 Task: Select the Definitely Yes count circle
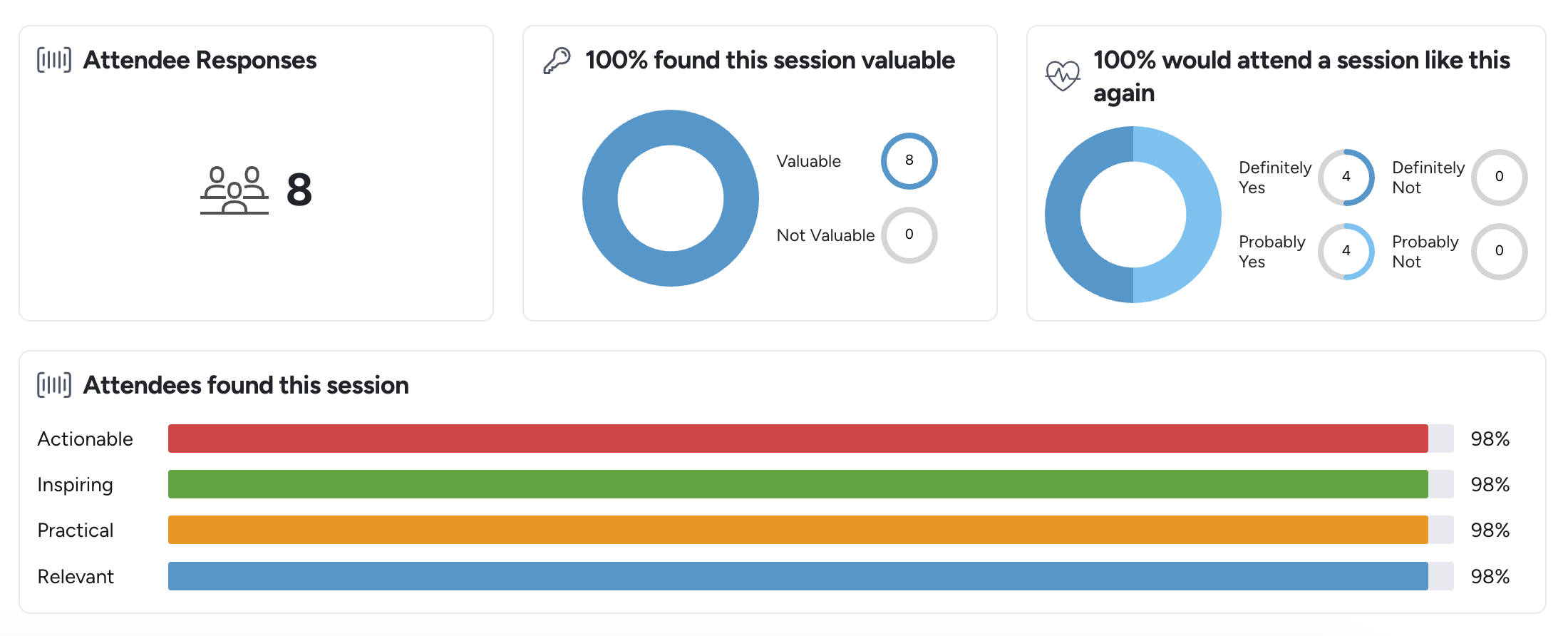pos(1346,178)
